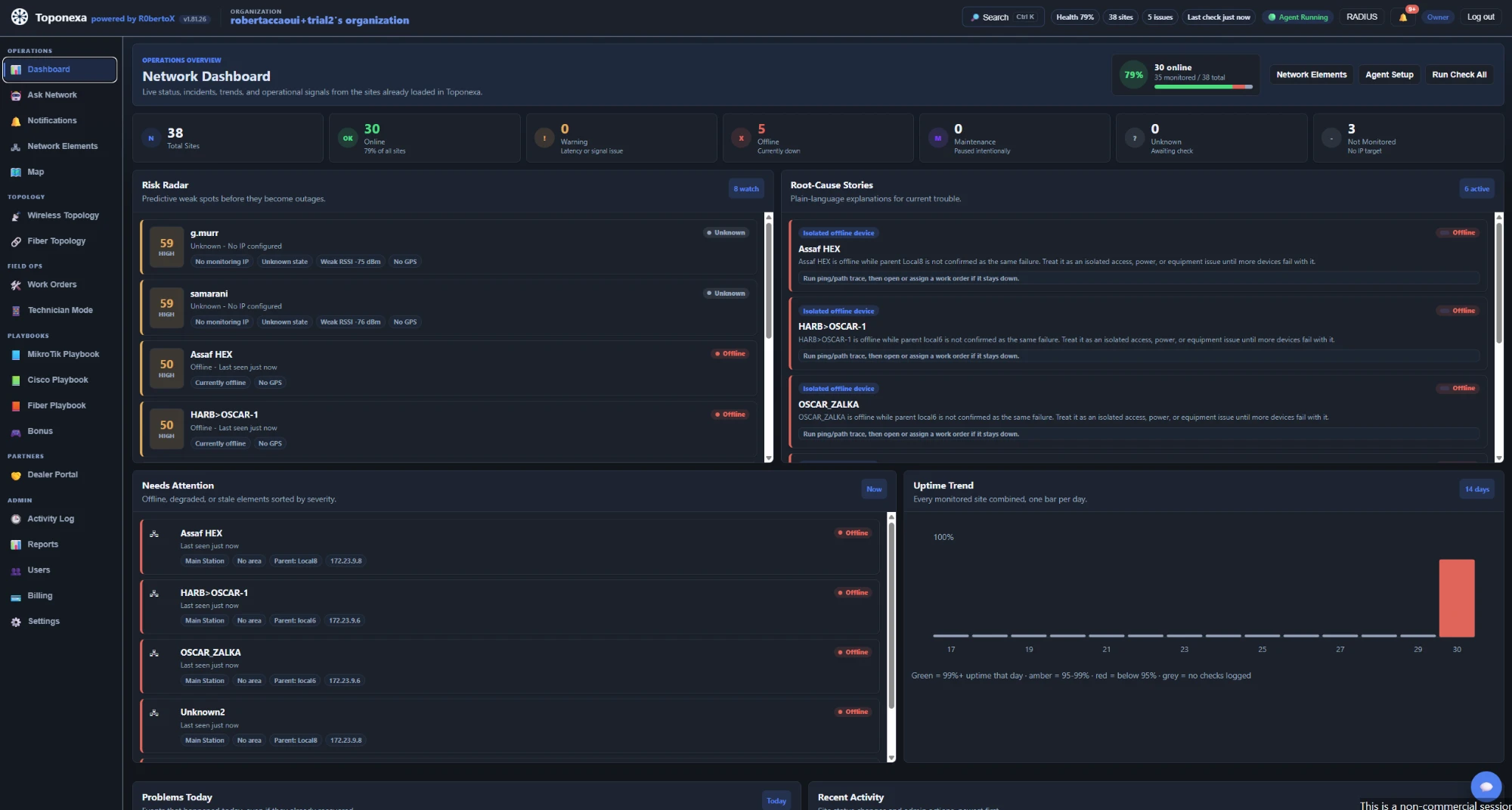Viewport: 1512px width, 810px height.
Task: Click the Search box in top bar
Action: [1002, 17]
